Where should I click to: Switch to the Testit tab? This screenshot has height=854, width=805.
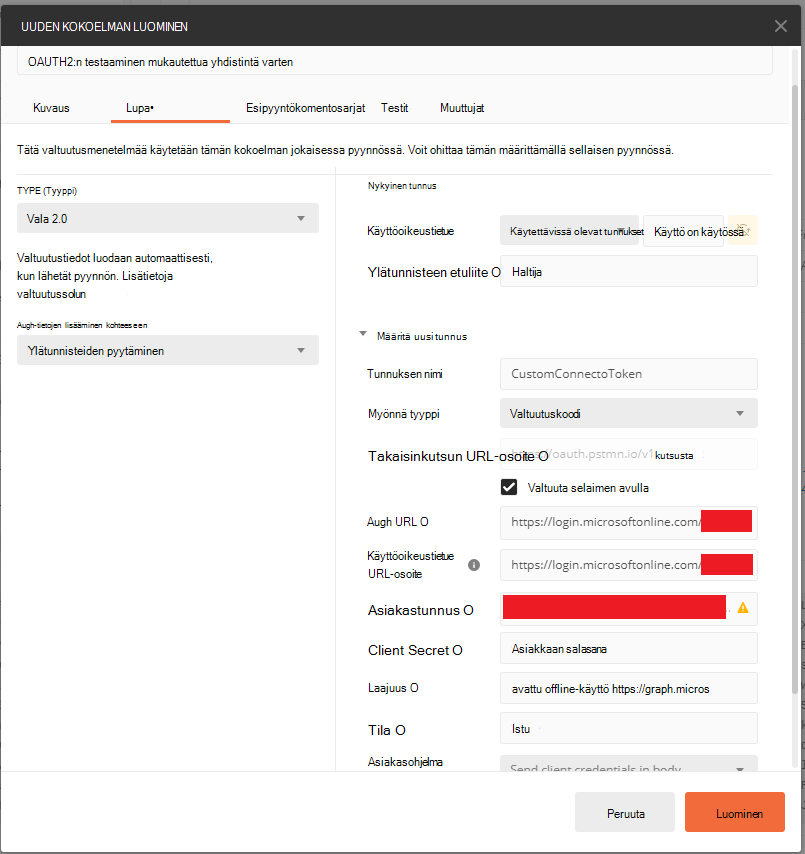tap(394, 108)
